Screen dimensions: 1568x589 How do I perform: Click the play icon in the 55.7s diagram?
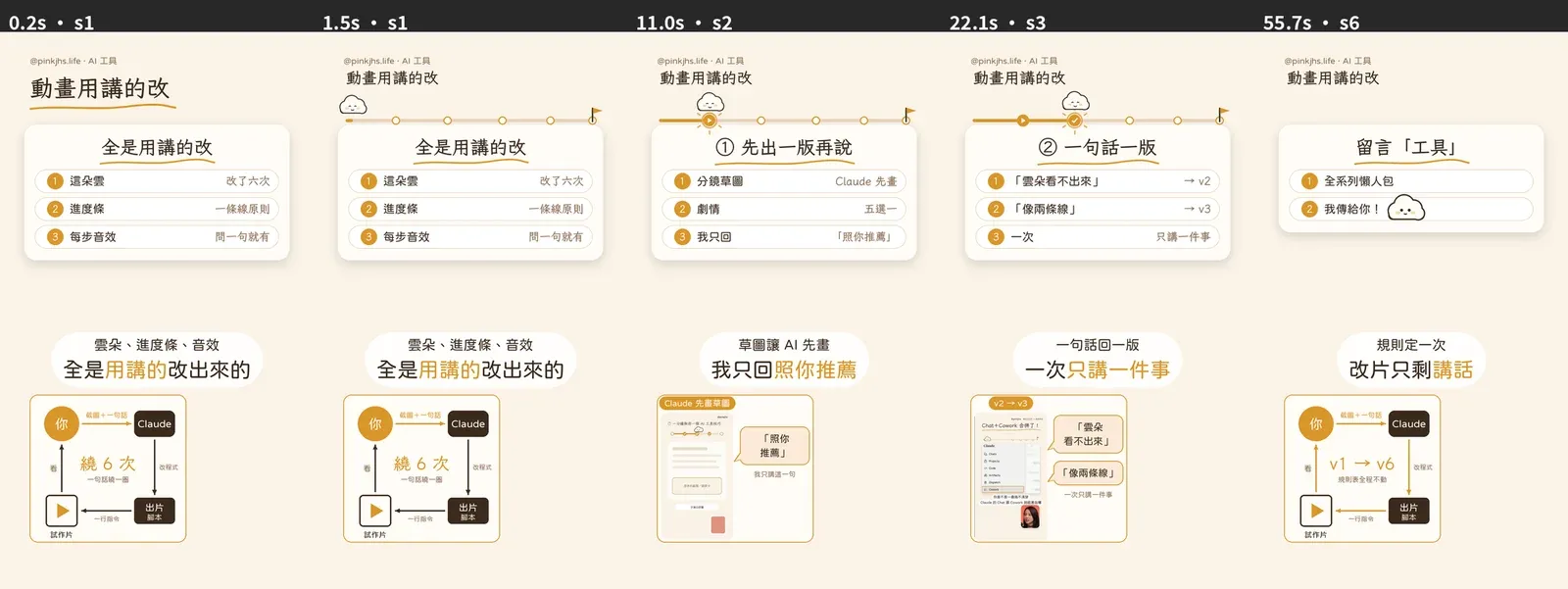coord(1316,511)
